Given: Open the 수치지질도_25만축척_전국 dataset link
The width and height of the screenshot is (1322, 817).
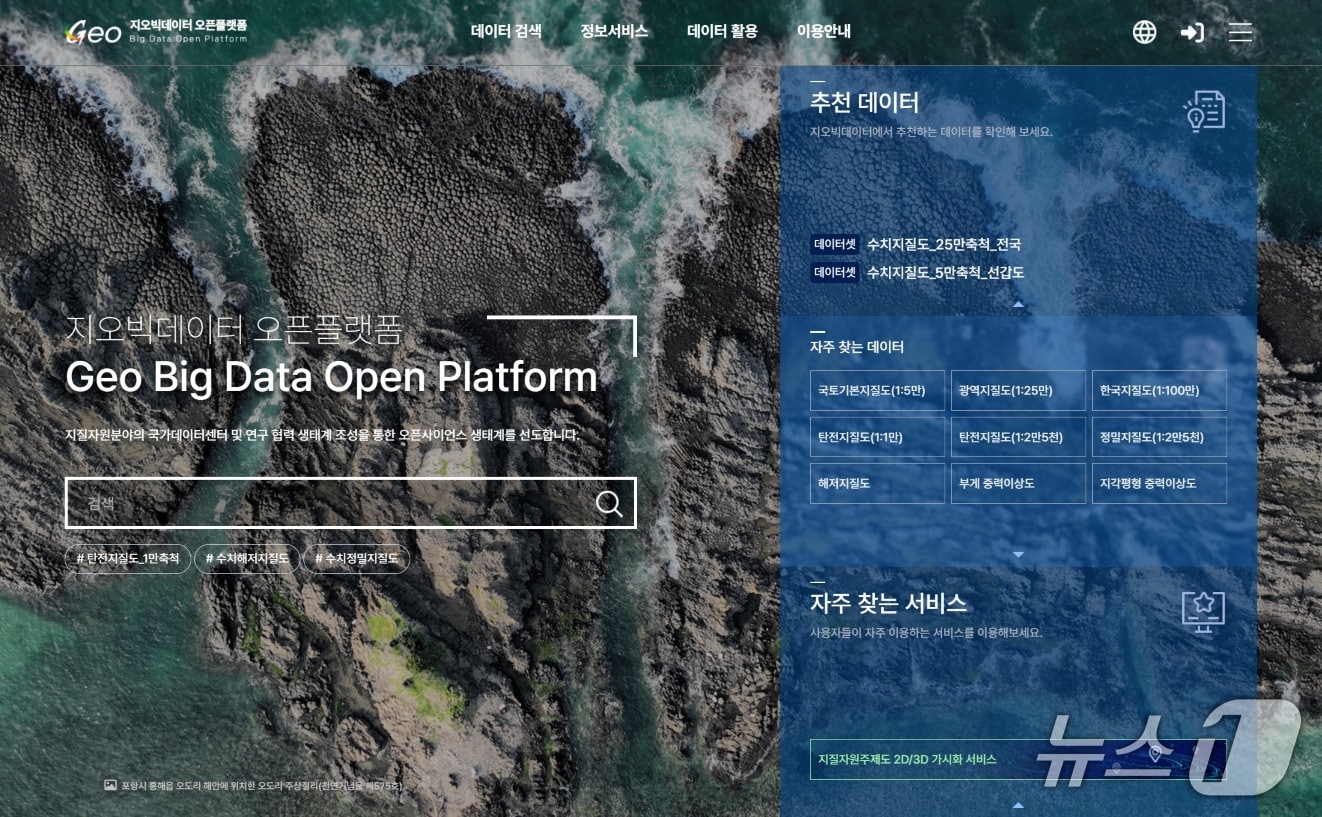Looking at the screenshot, I should [x=943, y=244].
